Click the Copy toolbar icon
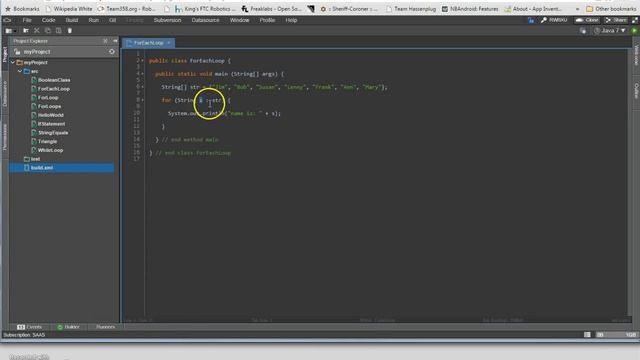Viewport: 640px width, 360px height. pos(48,31)
